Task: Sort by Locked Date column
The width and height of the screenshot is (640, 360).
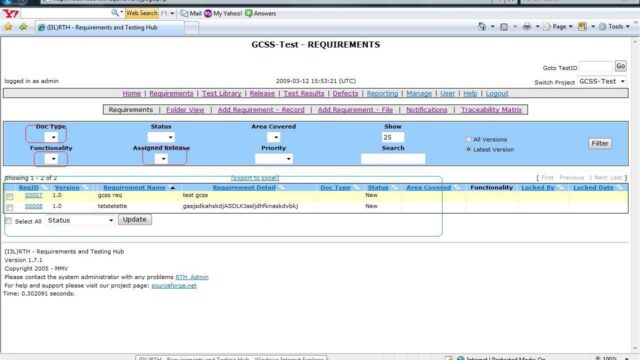Action: click(593, 188)
